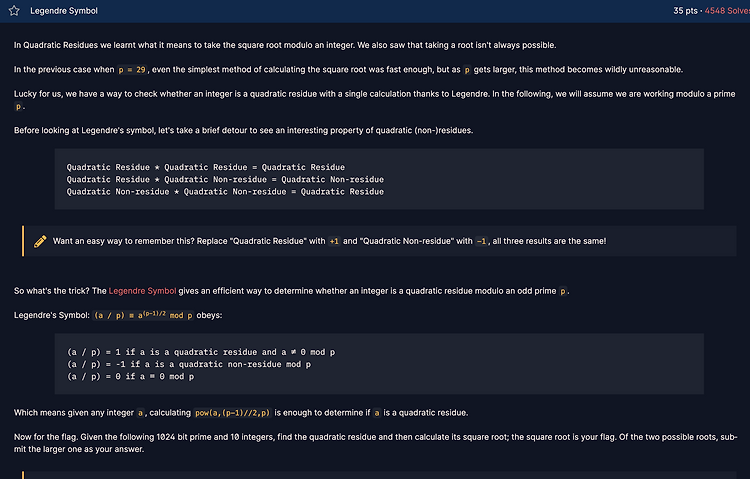
Task: Click the (a / p) = 1 definition line
Action: click(201, 352)
